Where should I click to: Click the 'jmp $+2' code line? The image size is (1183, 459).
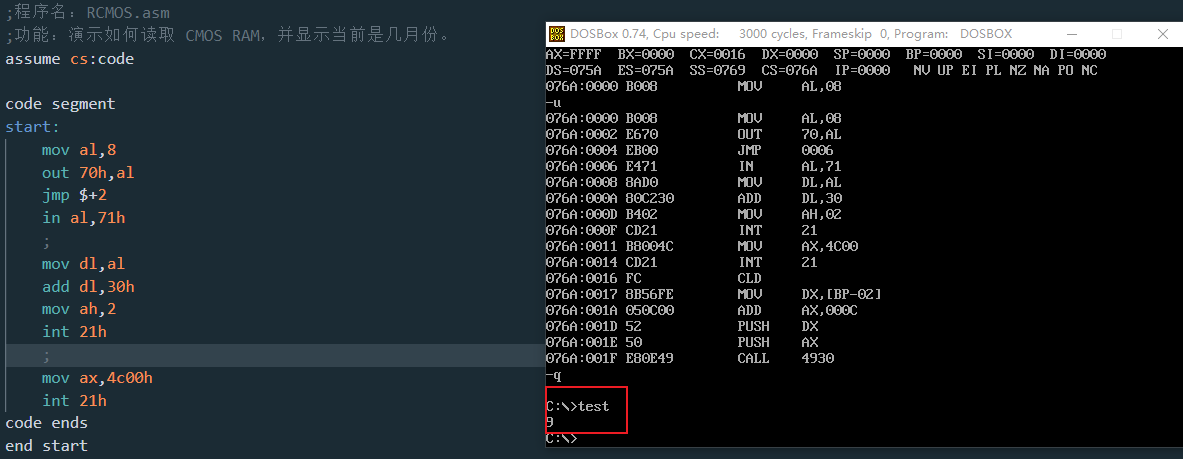point(75,195)
